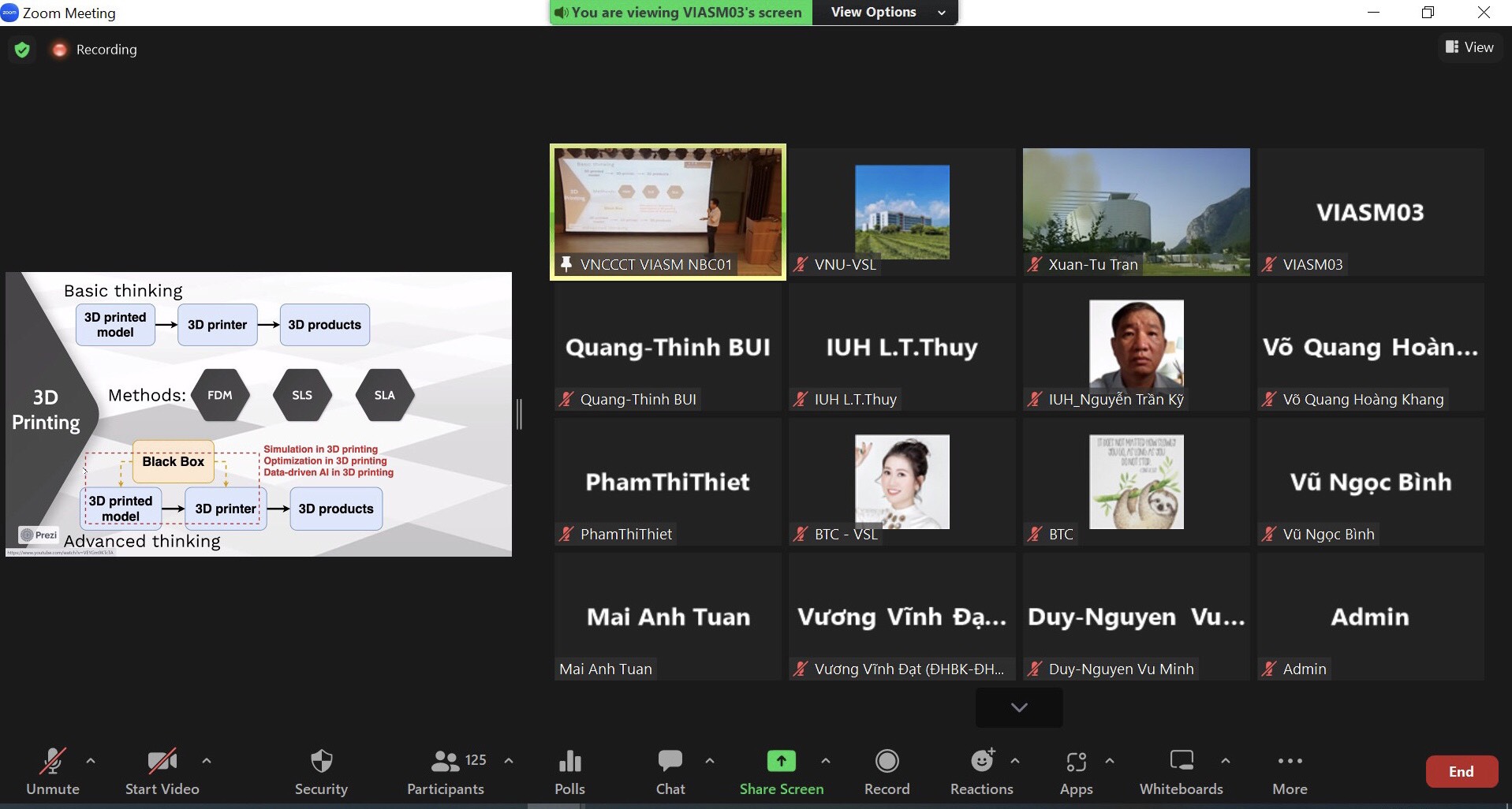Open Whiteboards from the toolbar
The width and height of the screenshot is (1512, 809).
pos(1181,762)
